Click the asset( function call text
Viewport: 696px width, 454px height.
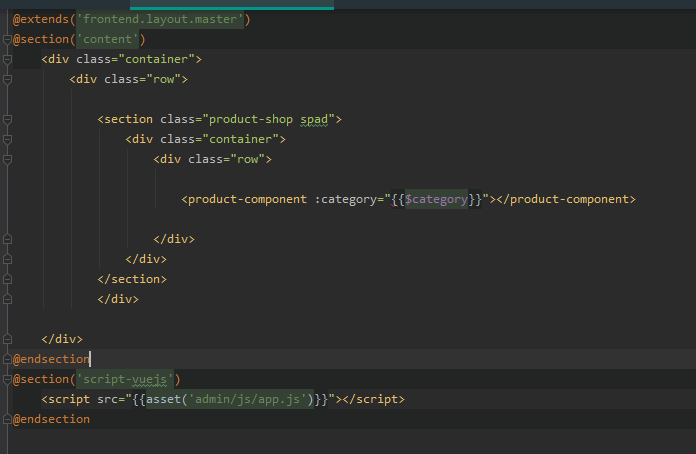coord(167,399)
